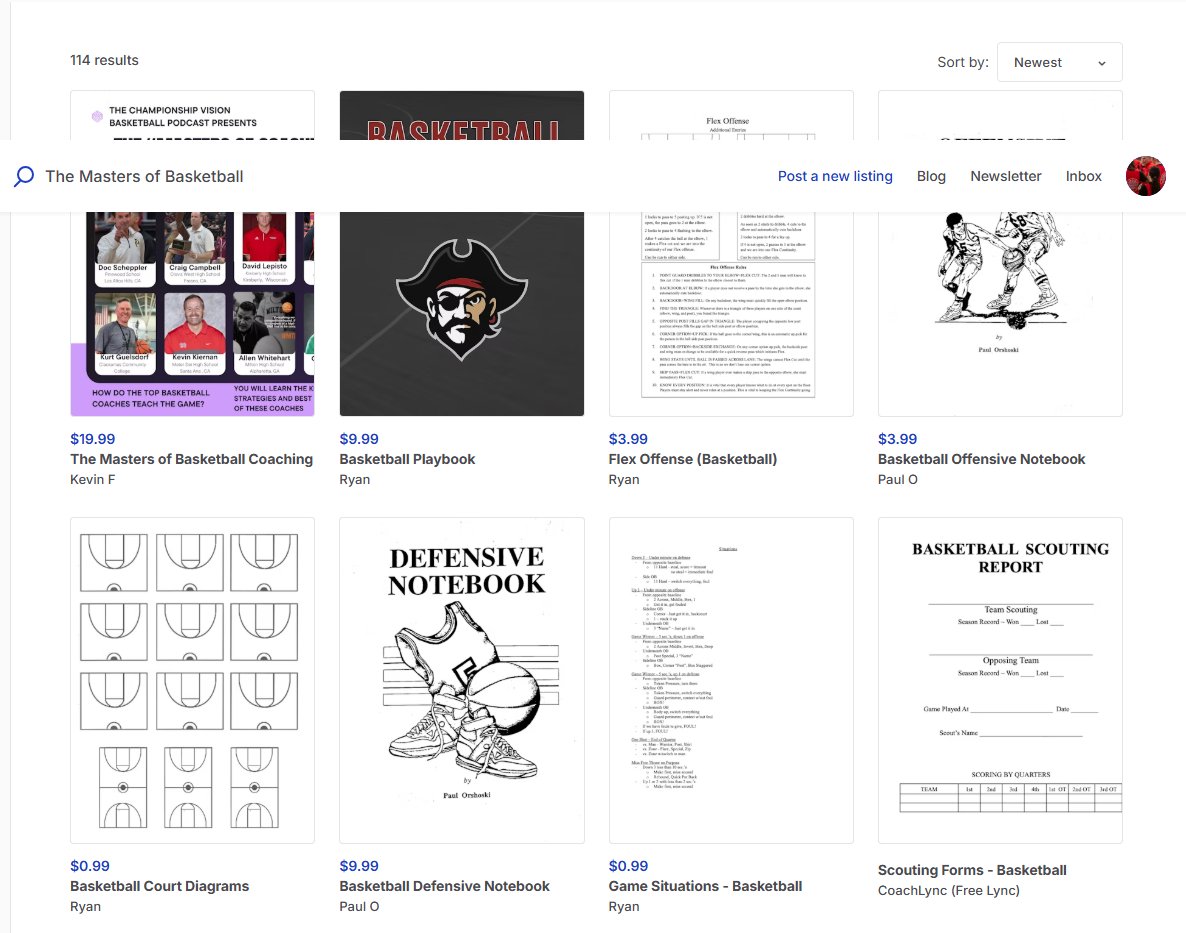
Task: Click Basketball Defensive Notebook title
Action: (445, 886)
